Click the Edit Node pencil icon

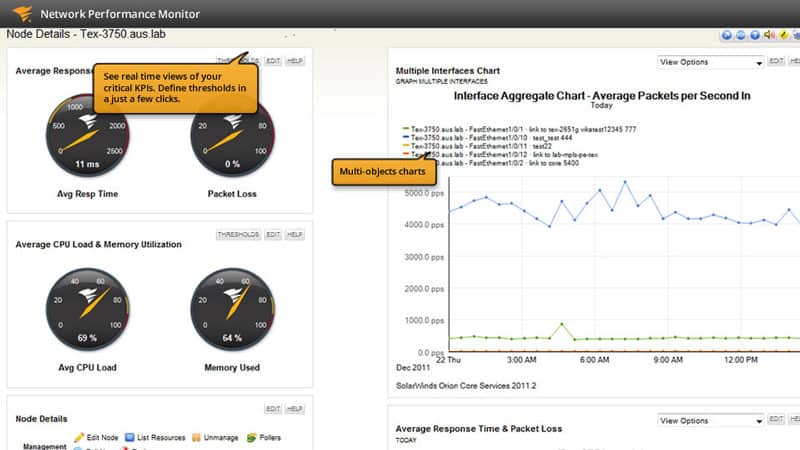79,437
